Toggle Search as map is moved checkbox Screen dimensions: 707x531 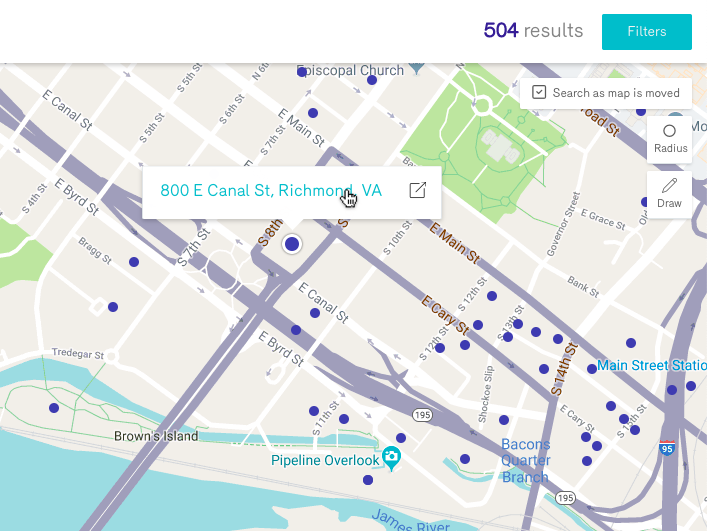(x=539, y=92)
